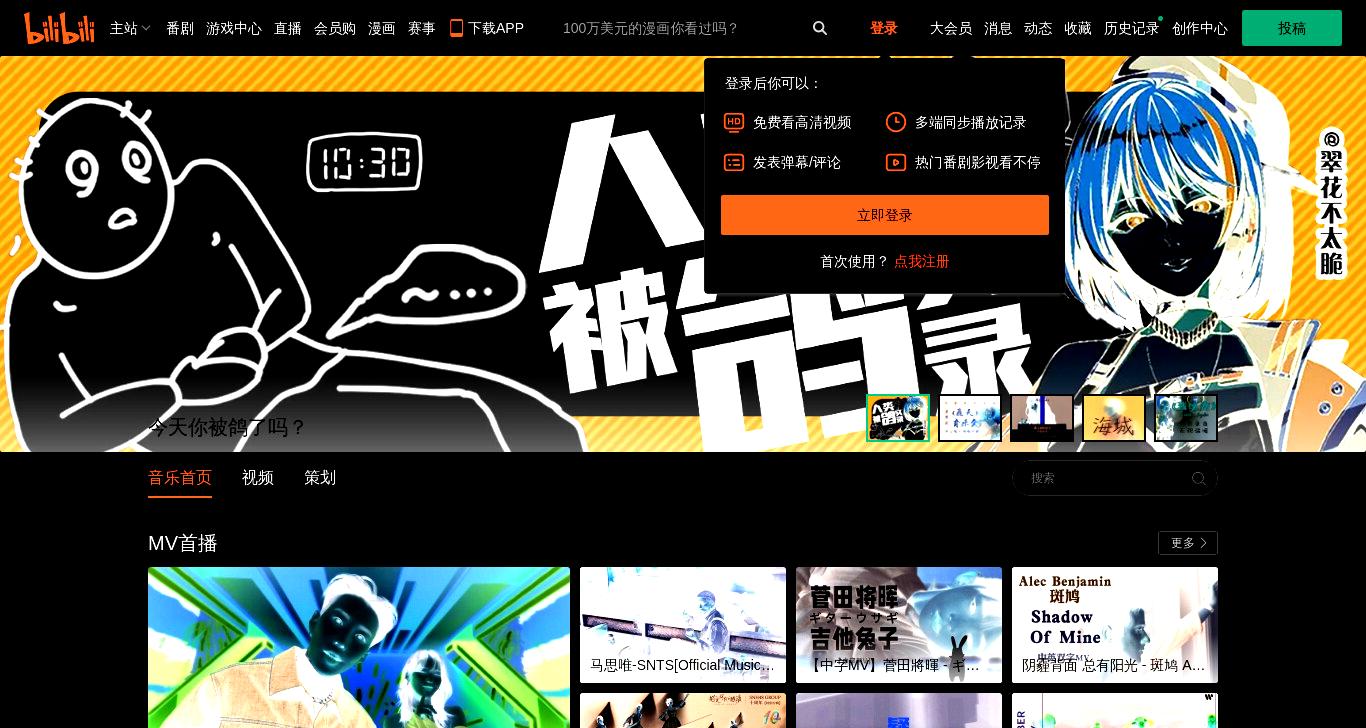Click the clock icon for 多端同步播放记录
This screenshot has width=1366, height=728.
(896, 122)
